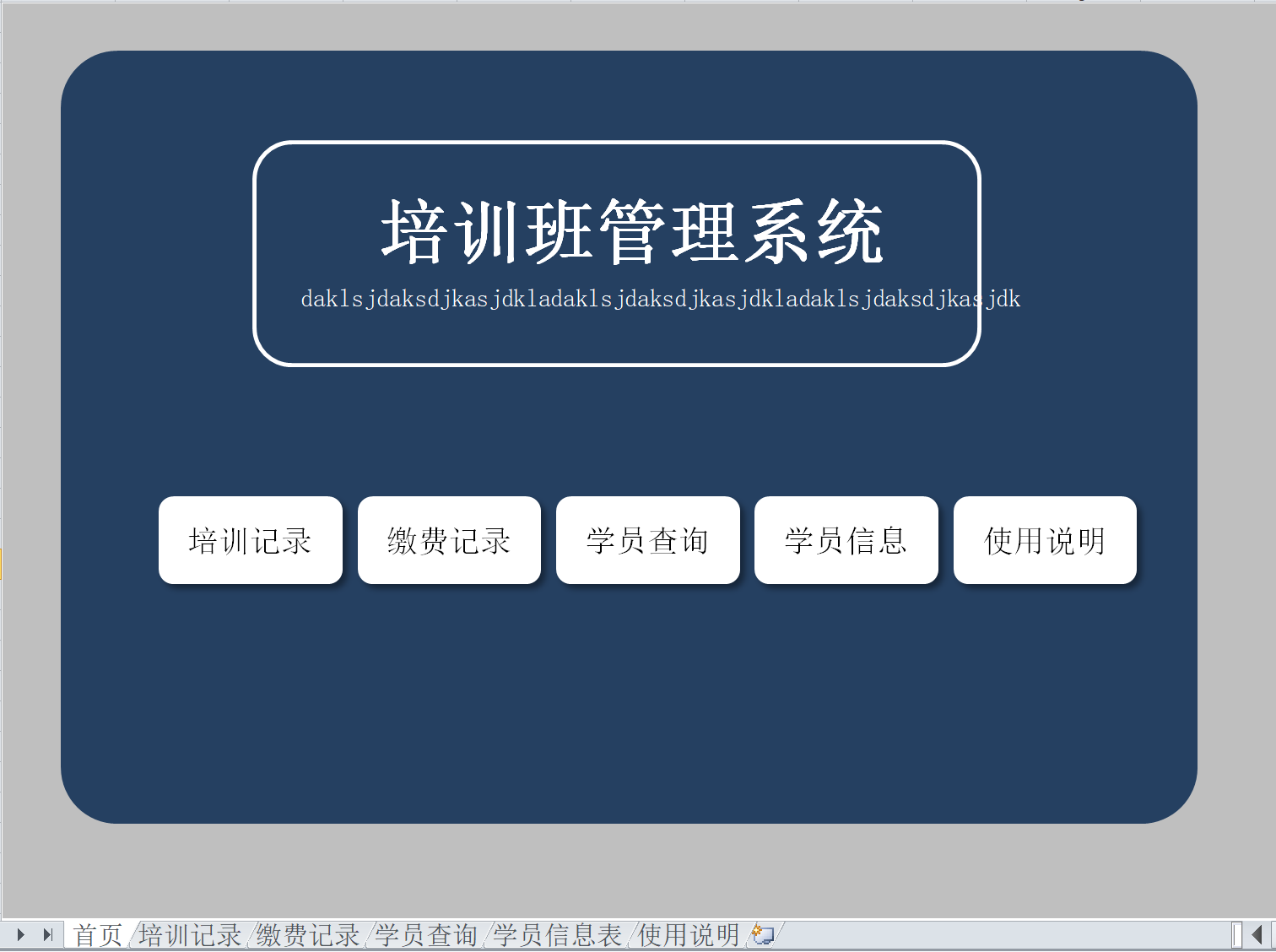This screenshot has width=1276, height=952.
Task: Open the 学员查询 button on the dashboard
Action: coord(648,540)
